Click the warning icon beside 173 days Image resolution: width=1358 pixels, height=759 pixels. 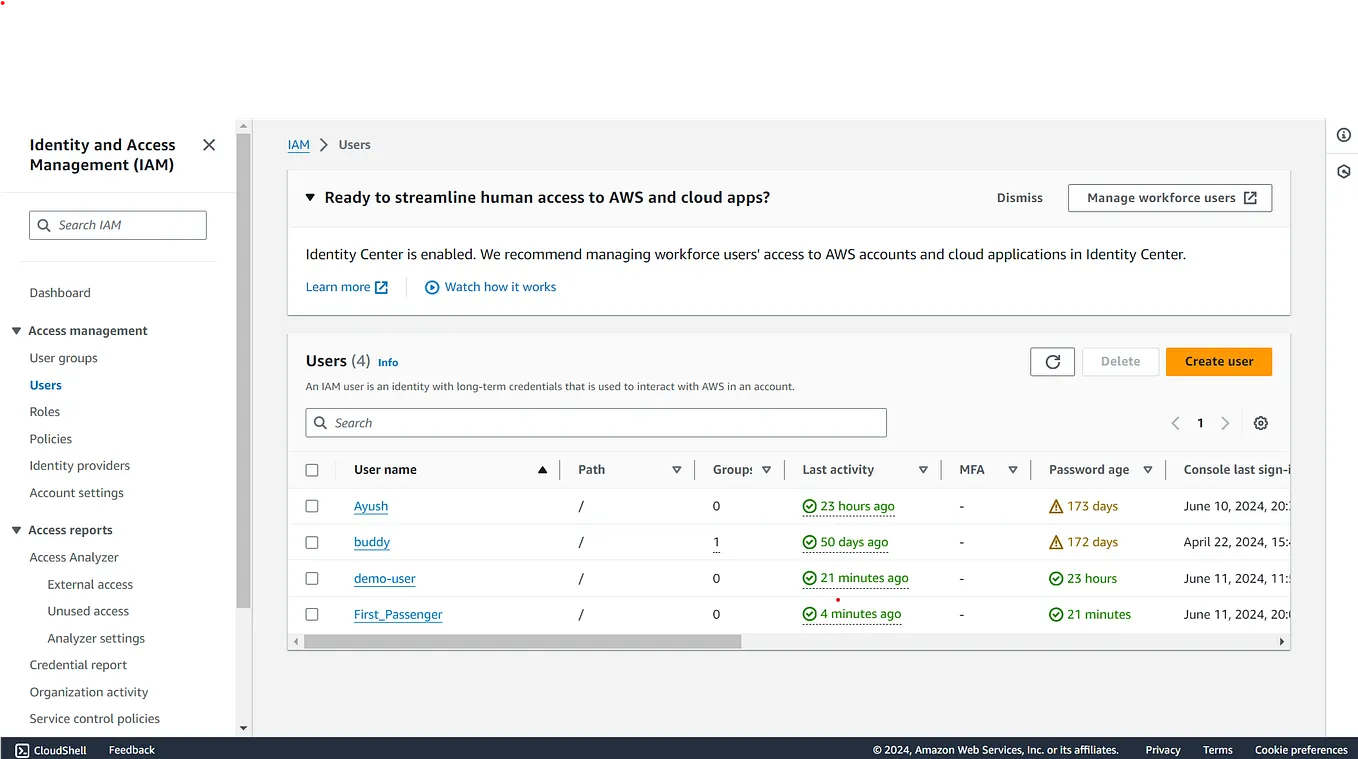pyautogui.click(x=1057, y=506)
